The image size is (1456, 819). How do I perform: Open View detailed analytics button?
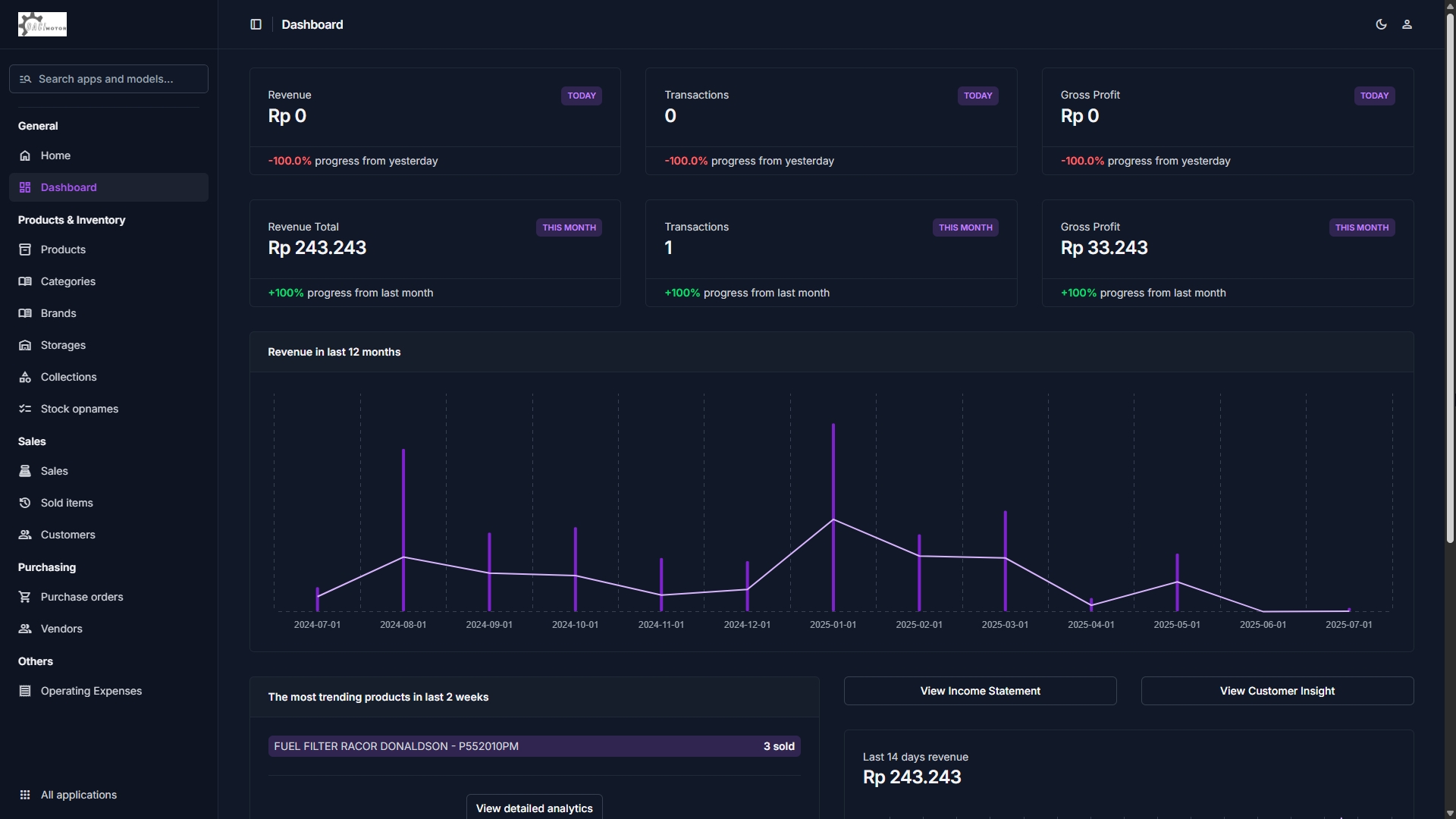534,807
